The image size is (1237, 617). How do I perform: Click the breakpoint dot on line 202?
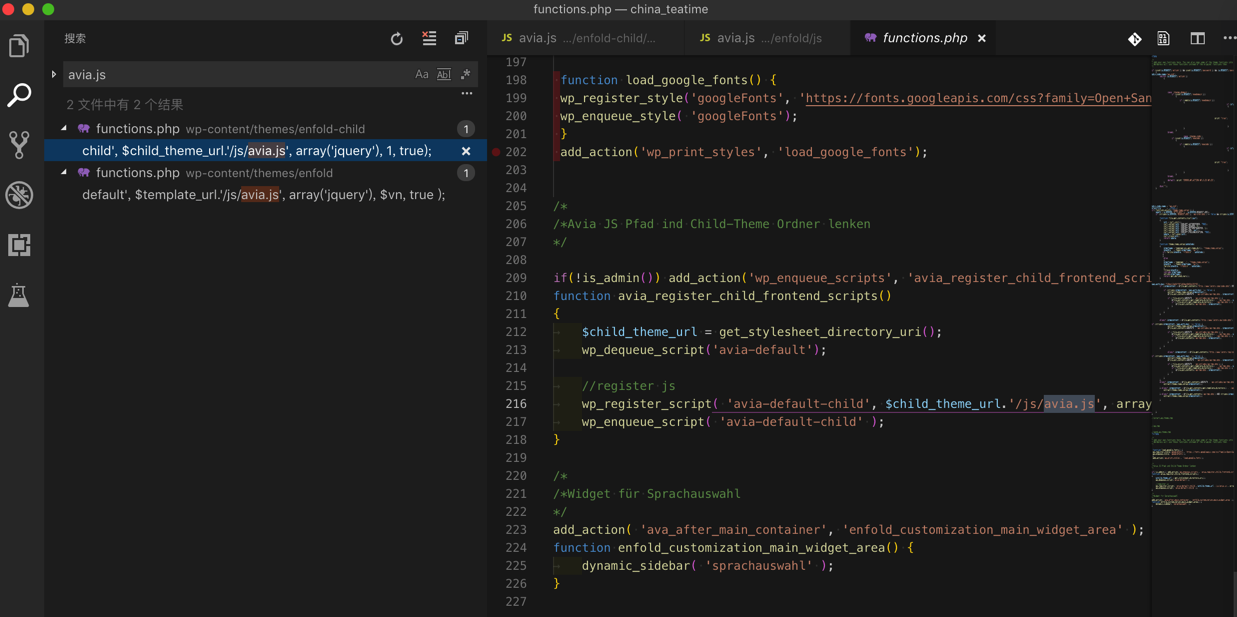496,152
